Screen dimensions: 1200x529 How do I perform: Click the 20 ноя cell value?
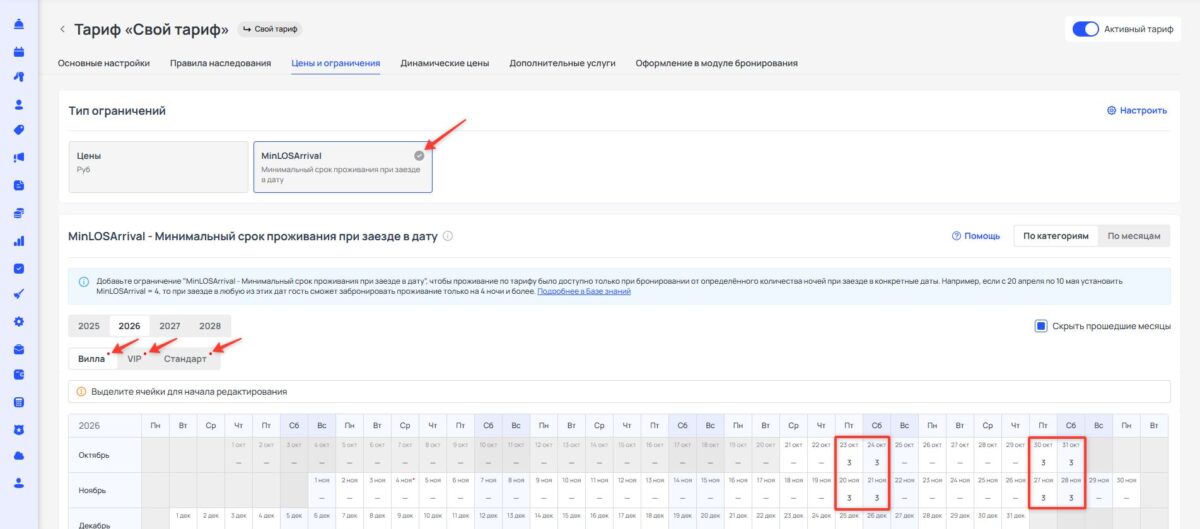click(849, 498)
